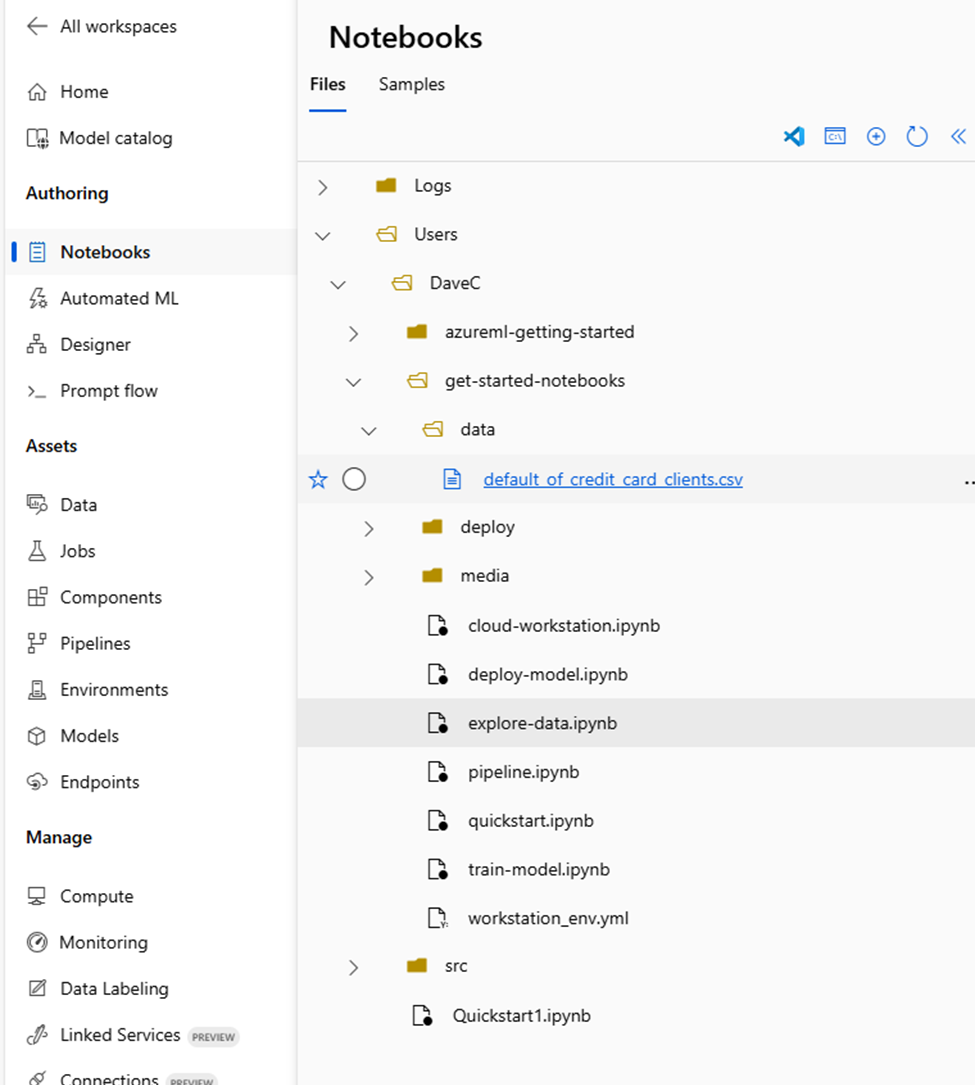Click the Connections sidebar icon
Viewport: 975px width, 1085px height.
(37, 1077)
